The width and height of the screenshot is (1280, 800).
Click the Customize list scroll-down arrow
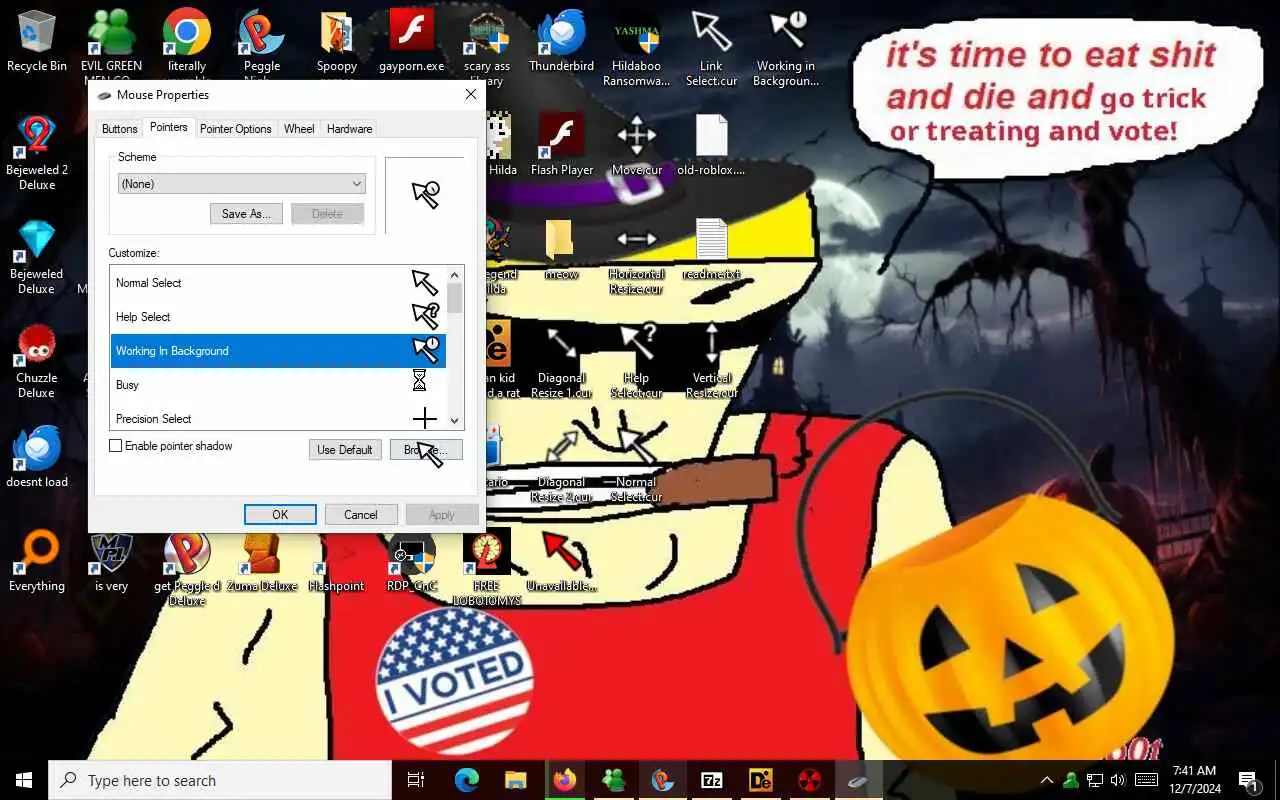click(x=455, y=421)
